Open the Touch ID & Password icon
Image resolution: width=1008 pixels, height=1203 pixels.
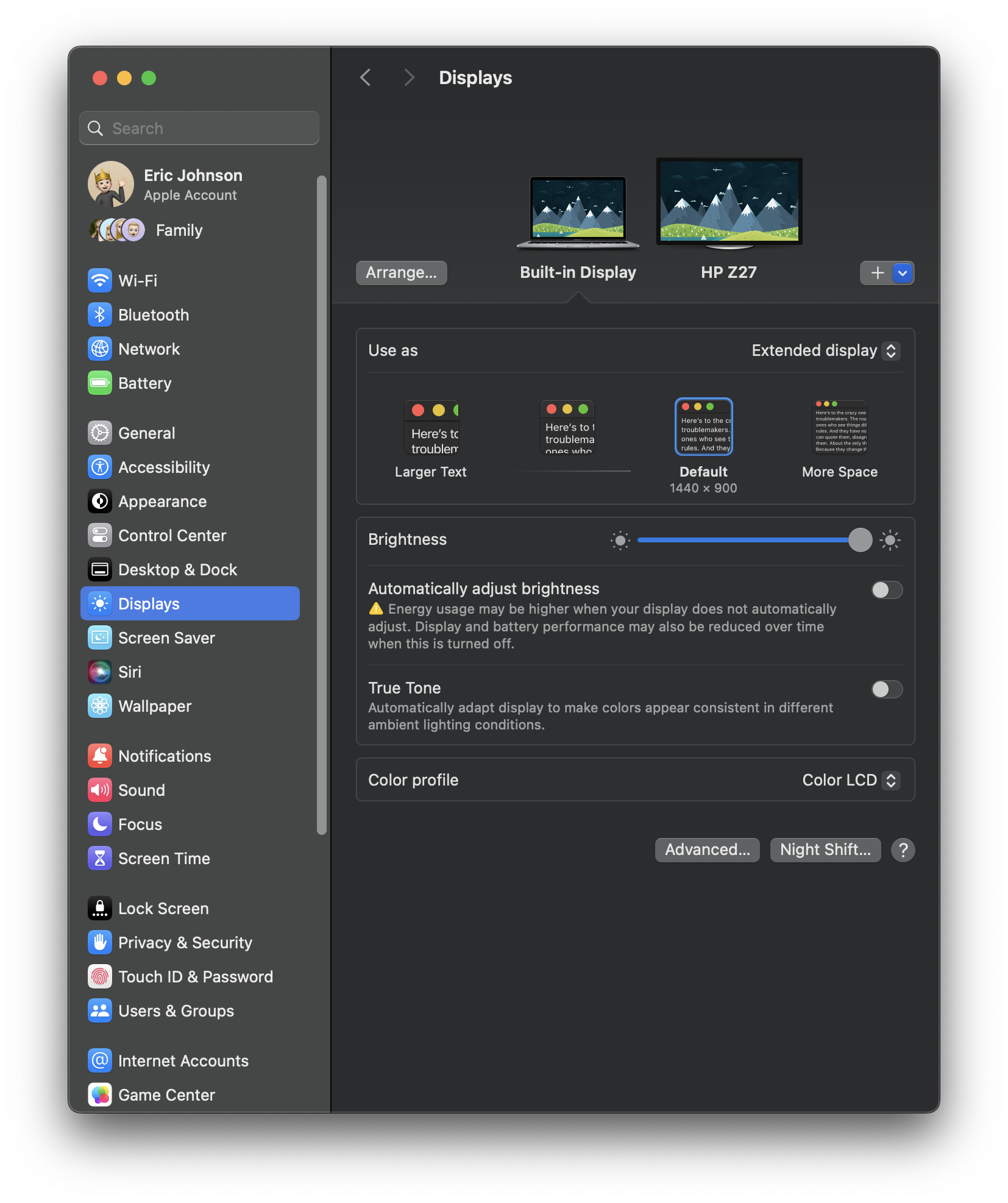(100, 977)
